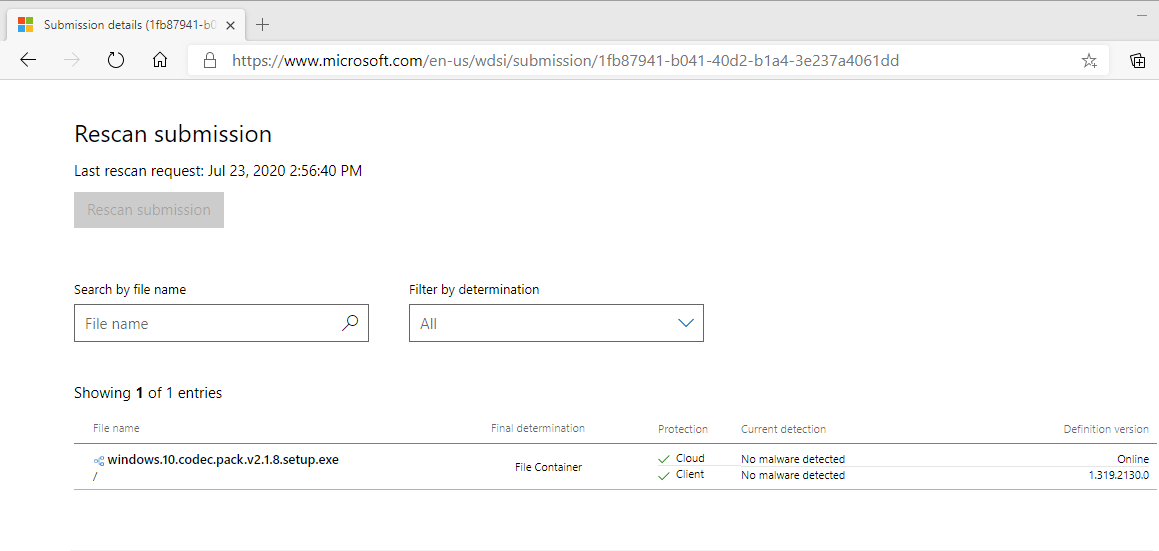Screen dimensions: 1159x551
Task: Click the Final determination column header
Action: click(537, 428)
